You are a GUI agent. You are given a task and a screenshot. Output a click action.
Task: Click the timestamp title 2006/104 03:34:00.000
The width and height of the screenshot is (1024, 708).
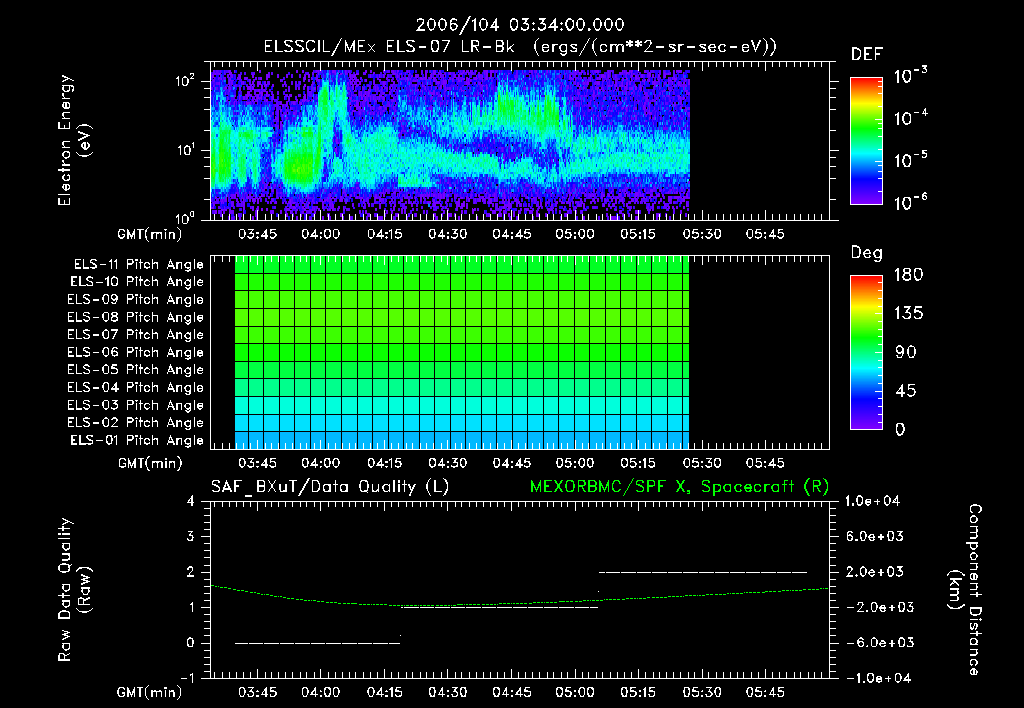(520, 25)
